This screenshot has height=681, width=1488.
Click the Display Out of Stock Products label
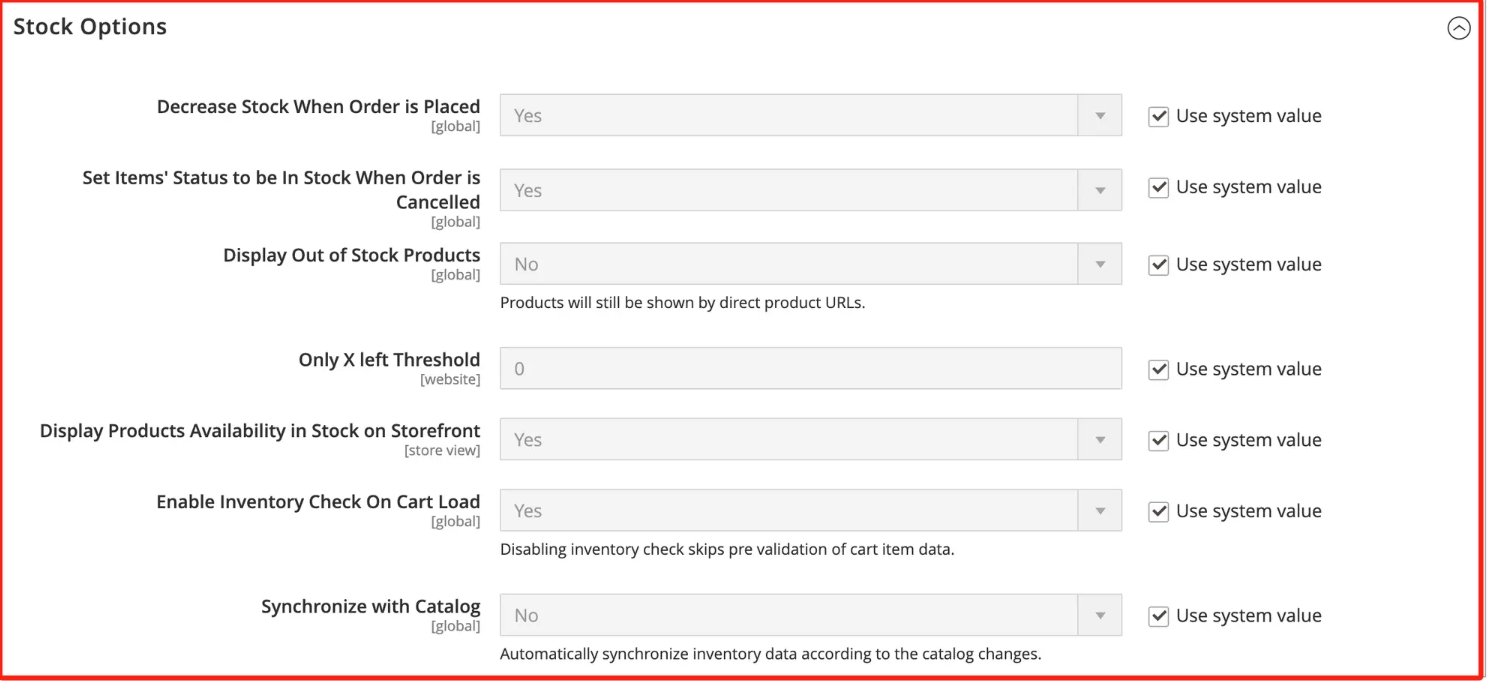[x=352, y=255]
